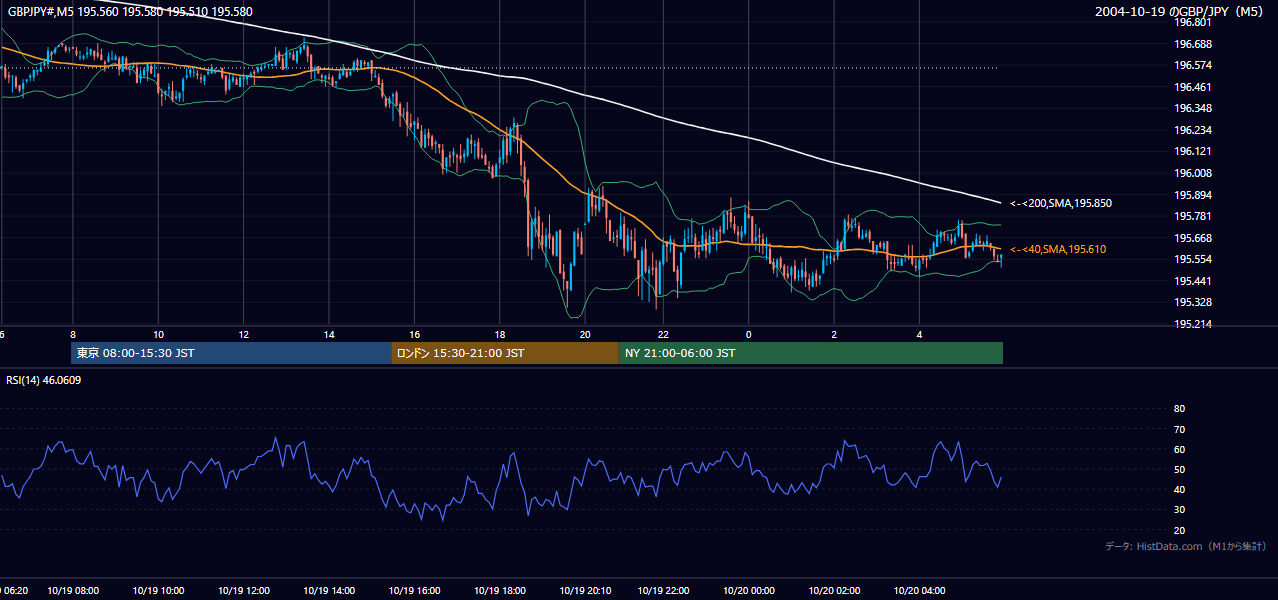Click price axis value 195.894

(1192, 195)
